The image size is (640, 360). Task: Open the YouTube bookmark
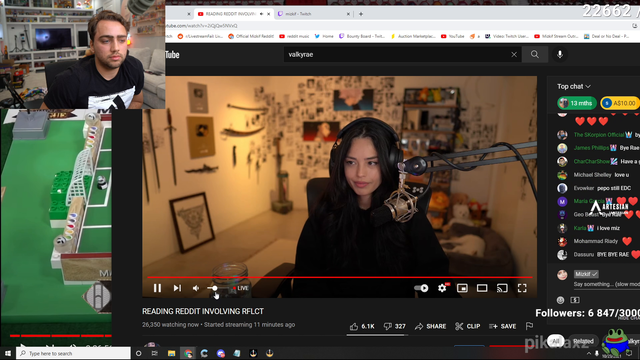pos(453,36)
